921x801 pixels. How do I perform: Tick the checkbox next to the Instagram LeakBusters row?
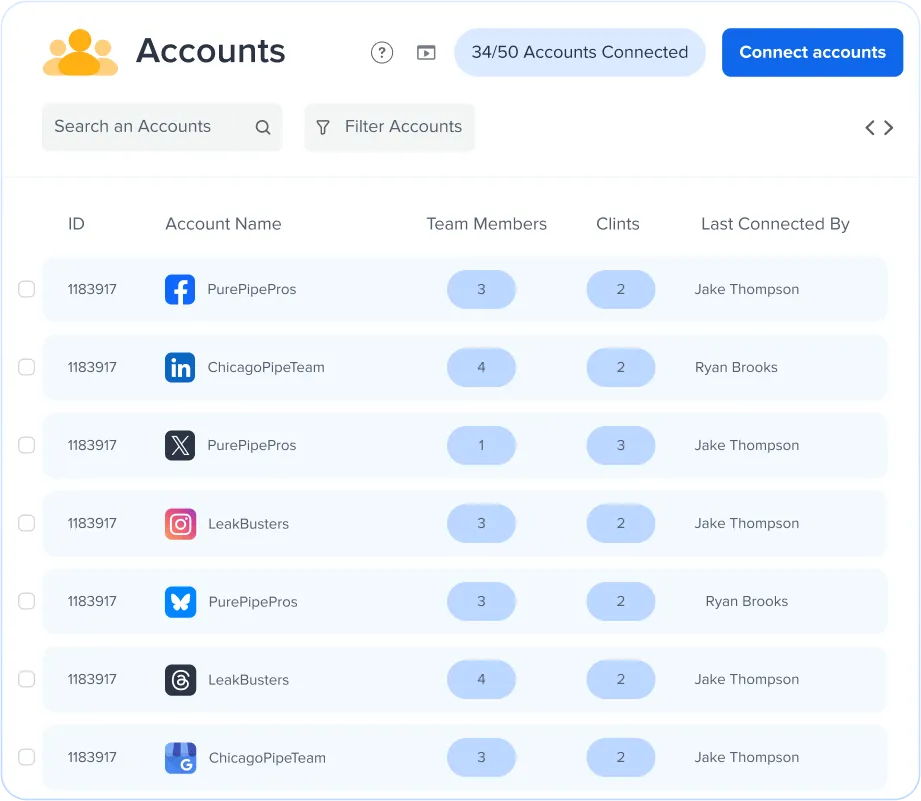click(26, 523)
